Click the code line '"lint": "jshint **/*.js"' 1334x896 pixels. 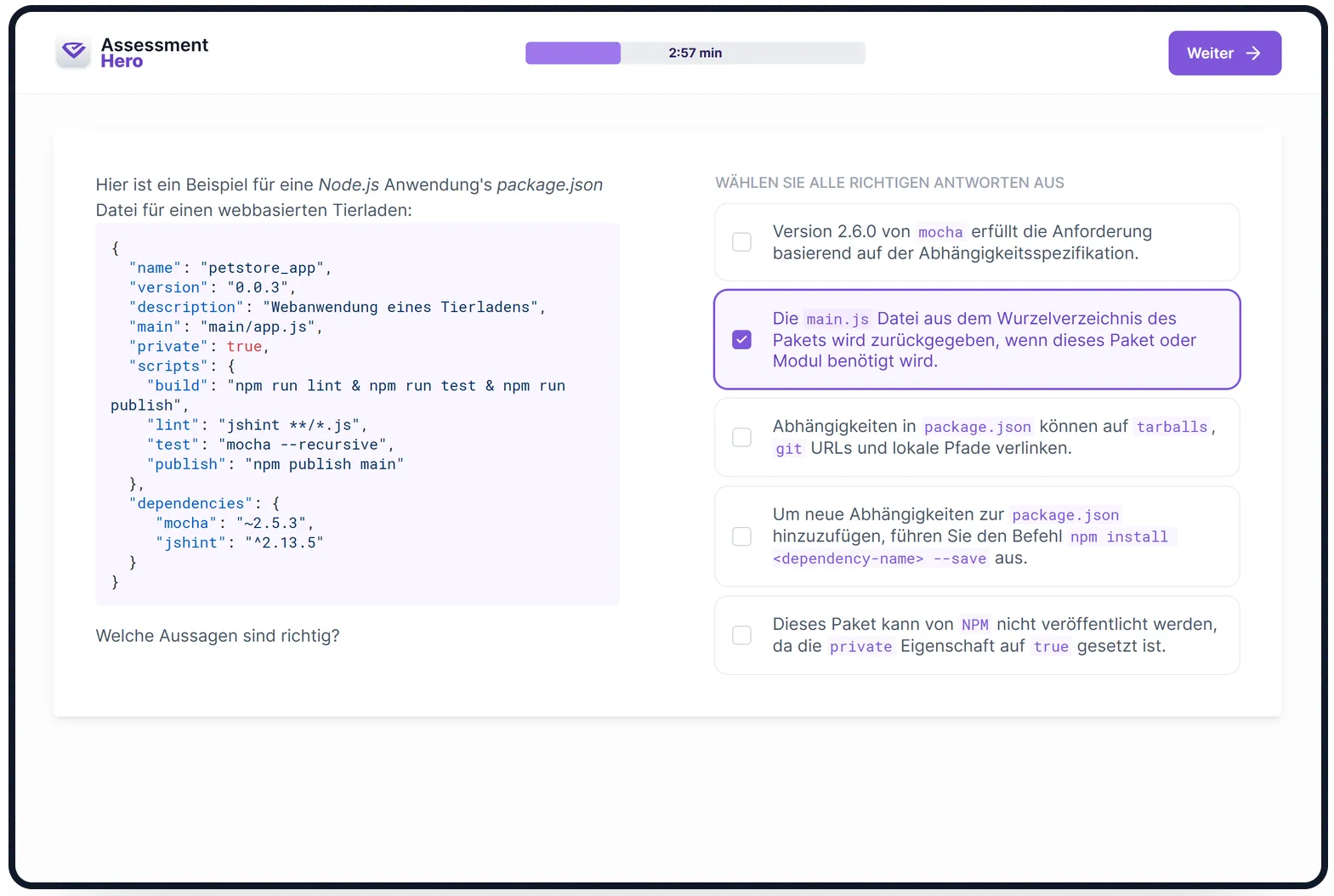tap(257, 425)
